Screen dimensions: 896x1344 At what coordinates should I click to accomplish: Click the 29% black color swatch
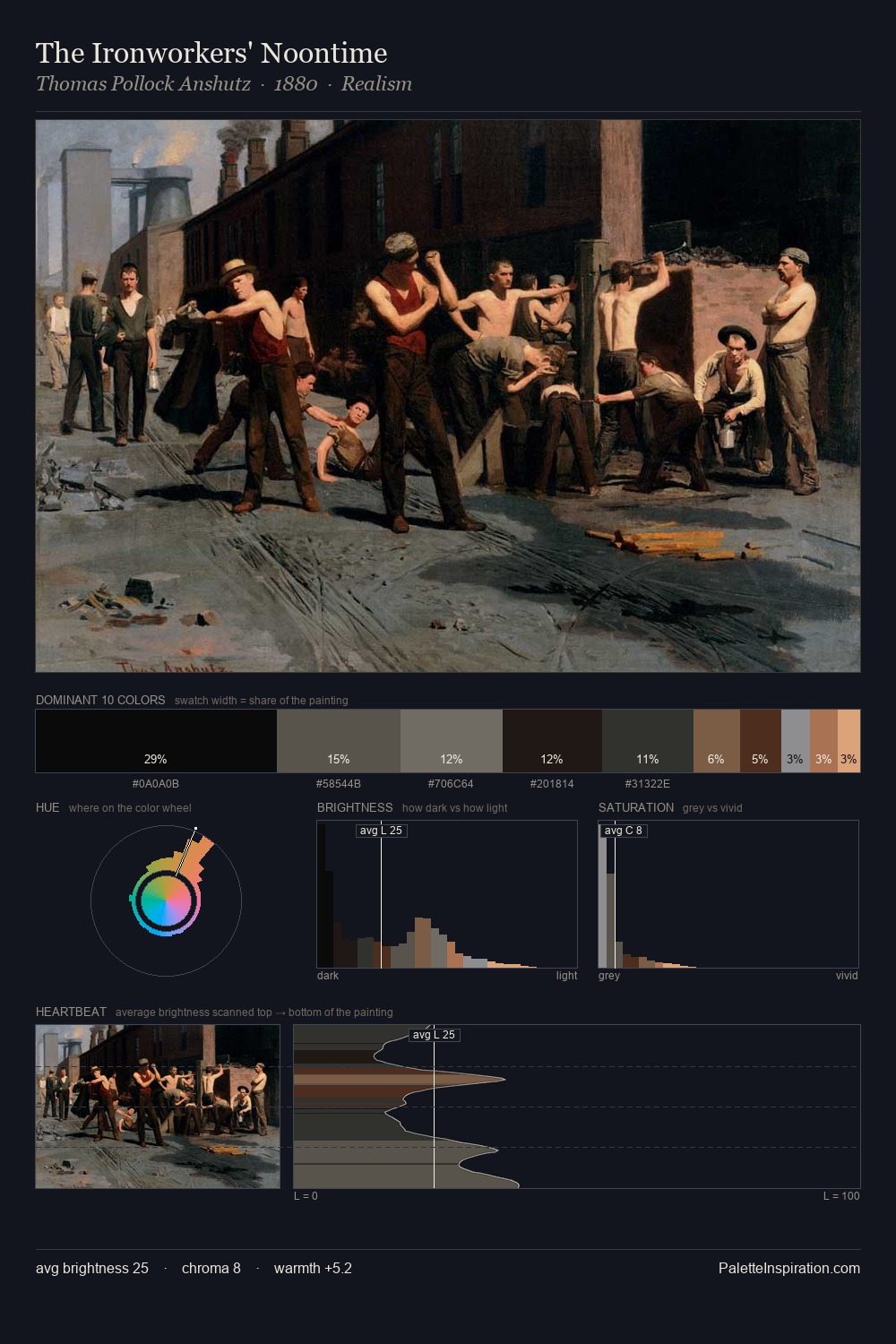pyautogui.click(x=156, y=741)
